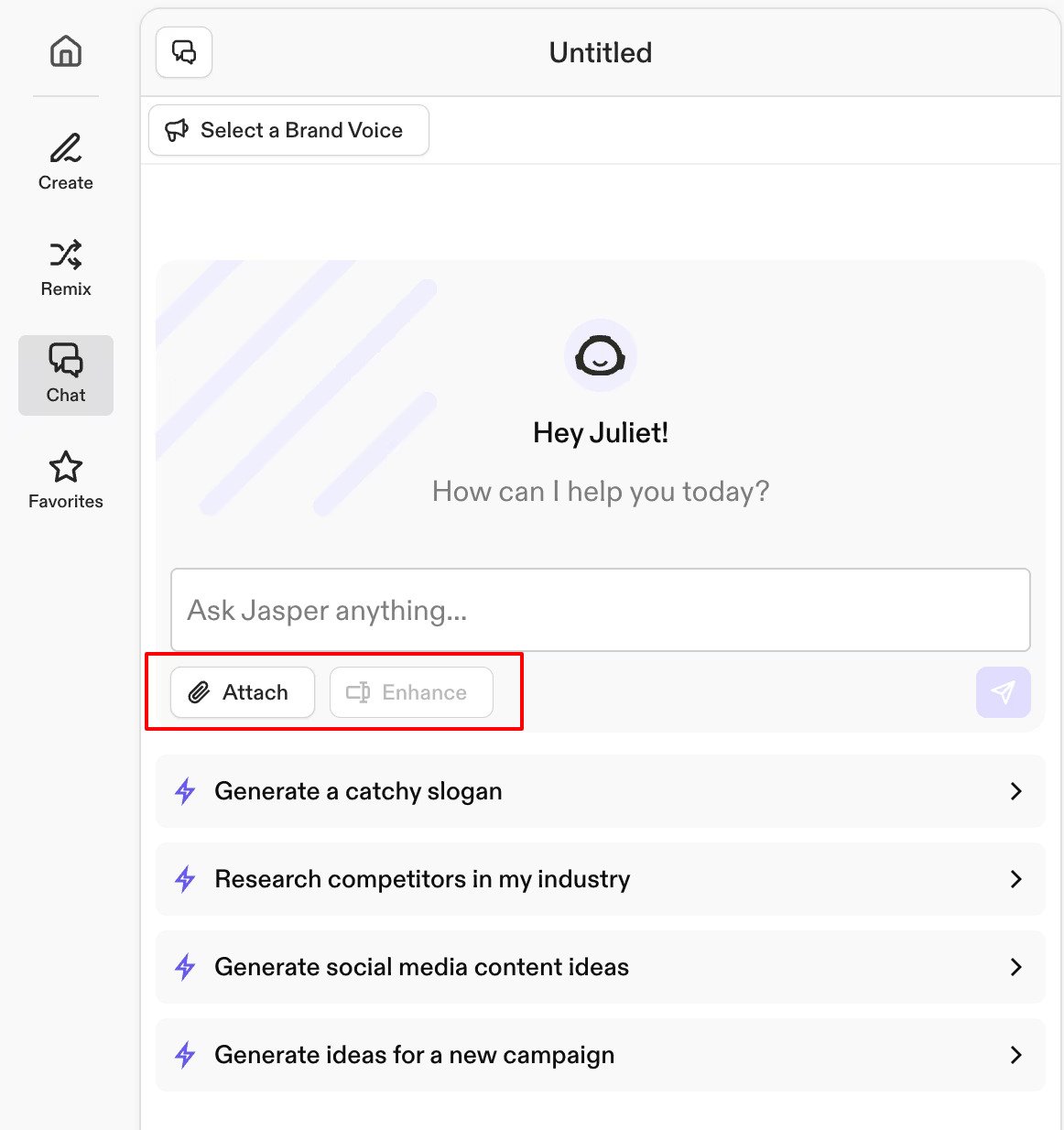Click the chat bubble icon near Untitled
1064x1130 pixels.
[183, 53]
